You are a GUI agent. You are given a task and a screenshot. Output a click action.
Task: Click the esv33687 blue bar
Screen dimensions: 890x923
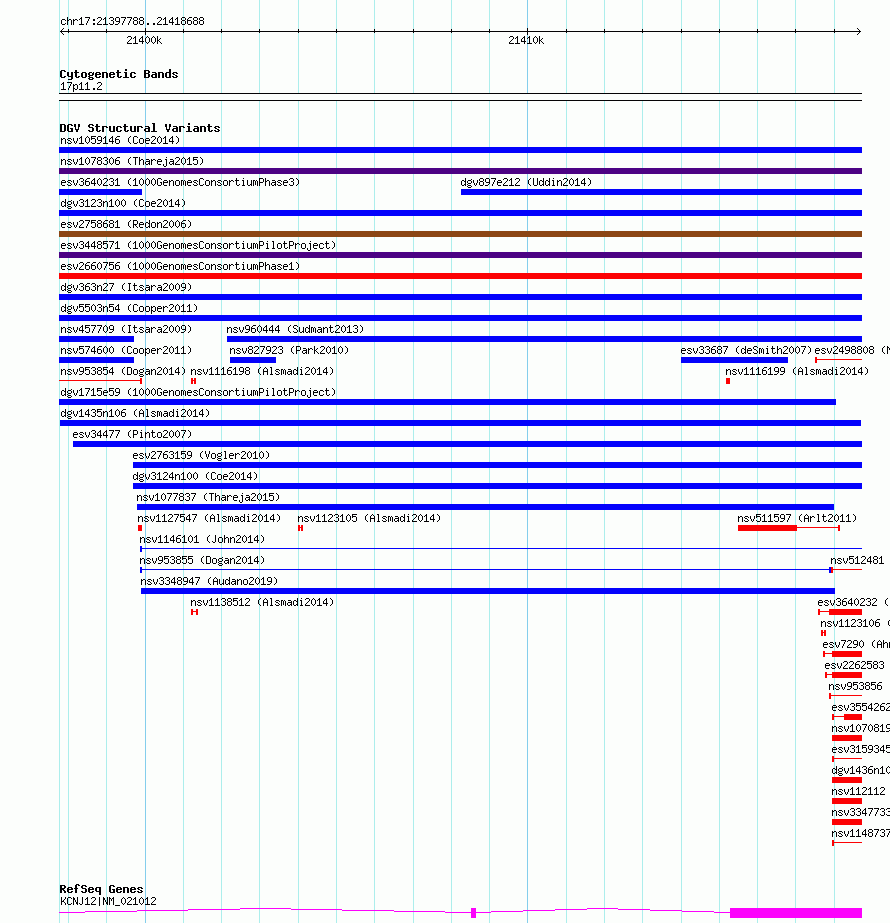click(734, 360)
